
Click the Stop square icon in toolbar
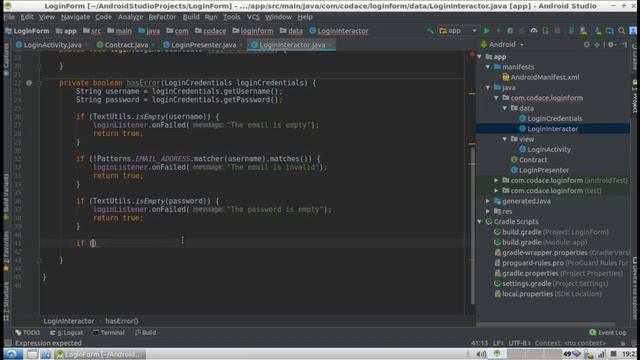(x=557, y=31)
